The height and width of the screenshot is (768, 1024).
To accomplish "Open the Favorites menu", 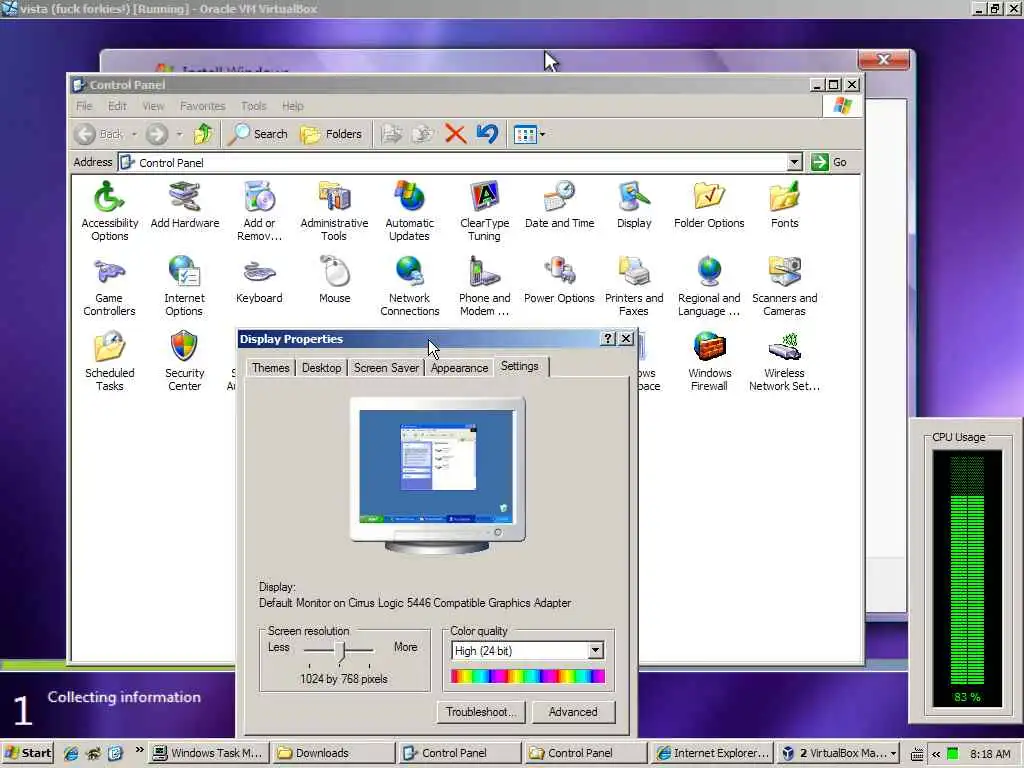I will coord(202,106).
